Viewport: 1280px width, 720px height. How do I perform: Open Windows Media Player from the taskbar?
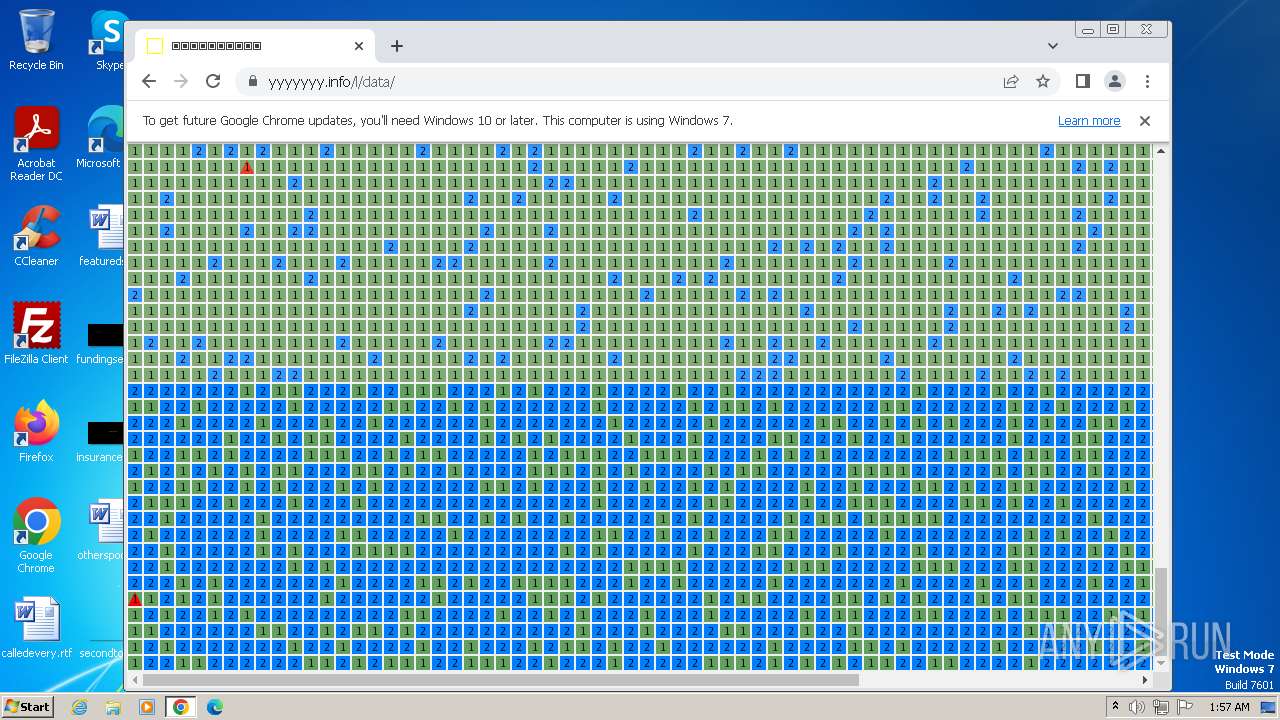tap(147, 707)
